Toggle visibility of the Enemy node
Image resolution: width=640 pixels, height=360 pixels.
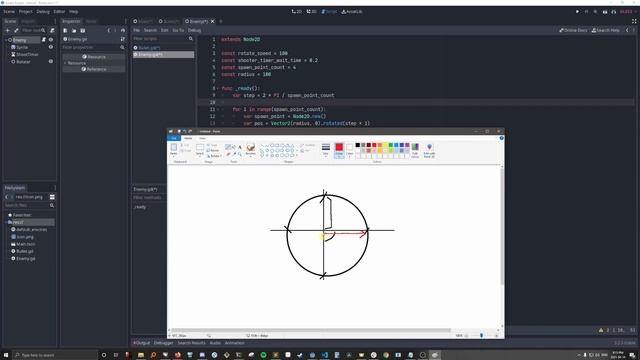[x=51, y=40]
